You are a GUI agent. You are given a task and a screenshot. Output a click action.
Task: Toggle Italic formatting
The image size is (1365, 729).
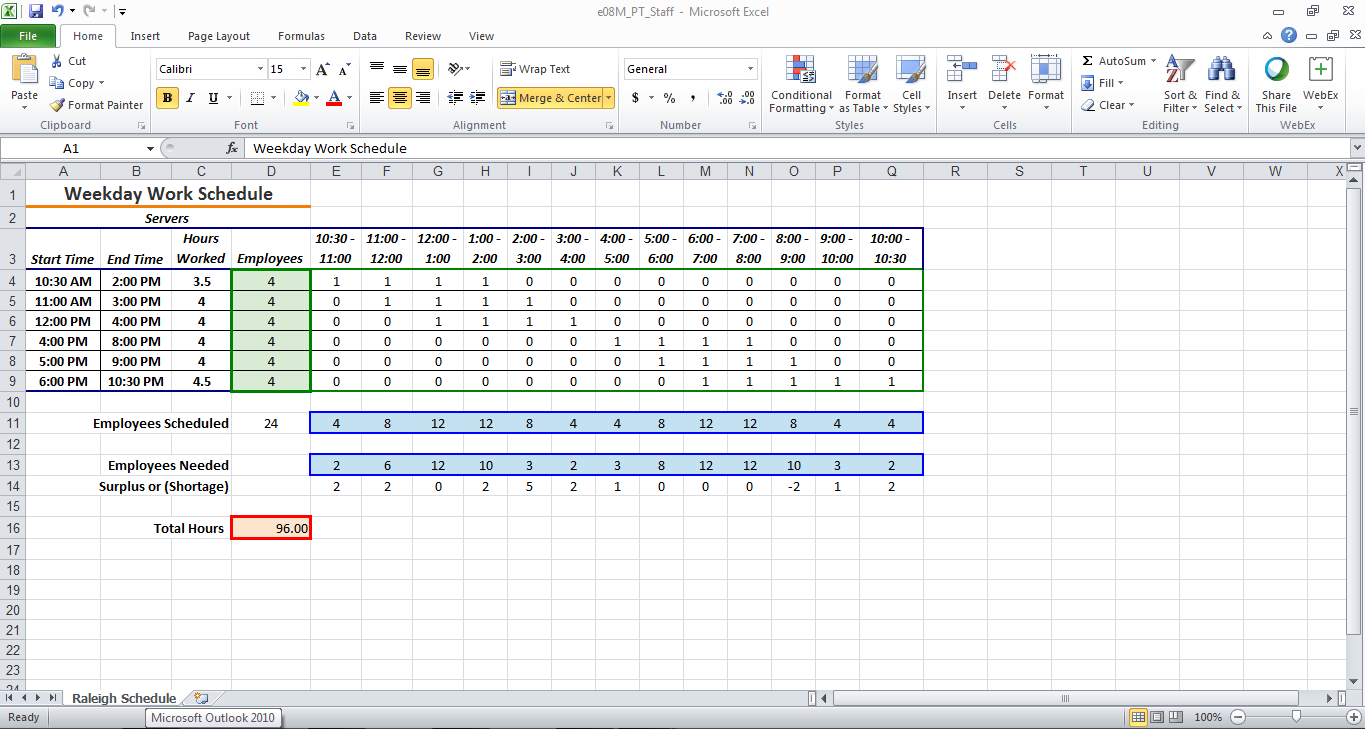pyautogui.click(x=190, y=98)
